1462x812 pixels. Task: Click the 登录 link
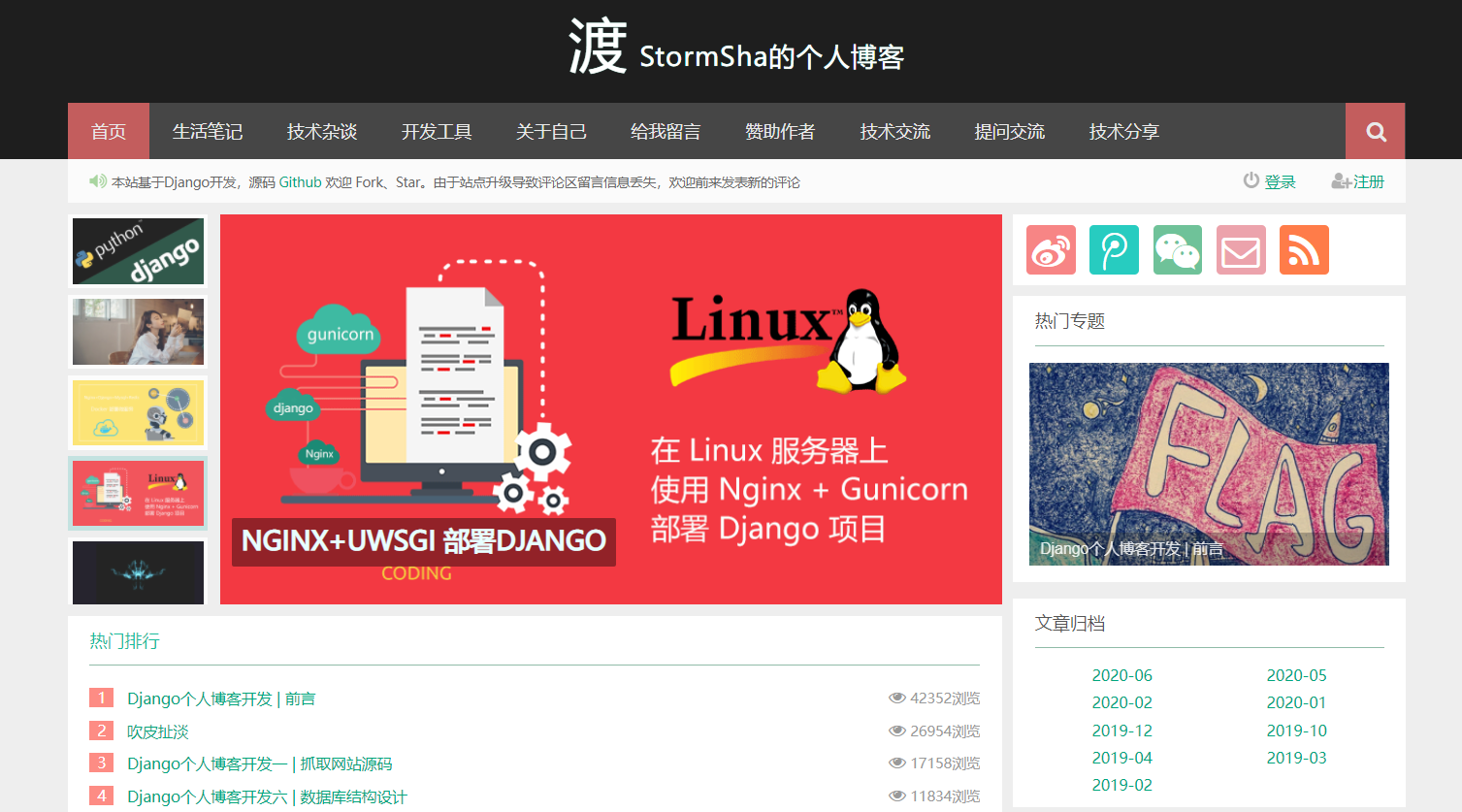click(1279, 180)
